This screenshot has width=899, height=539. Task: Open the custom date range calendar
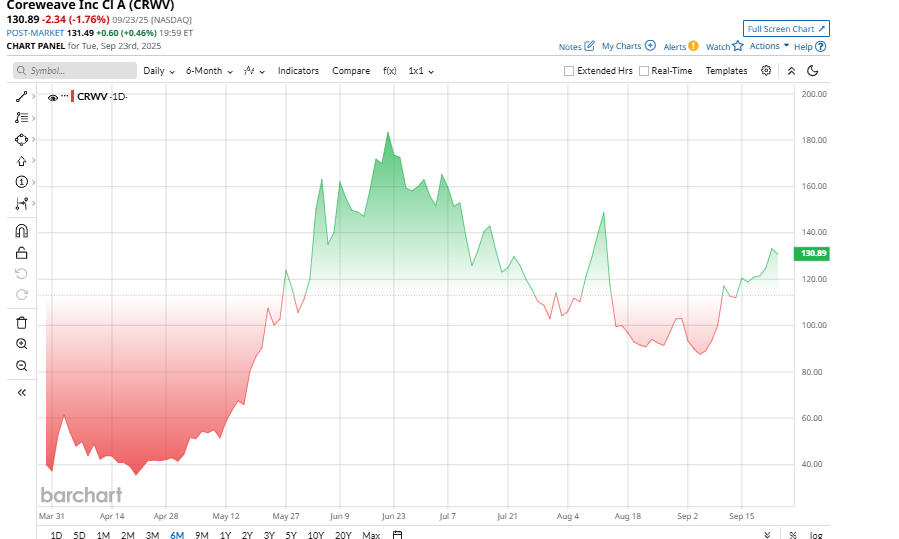(x=397, y=534)
